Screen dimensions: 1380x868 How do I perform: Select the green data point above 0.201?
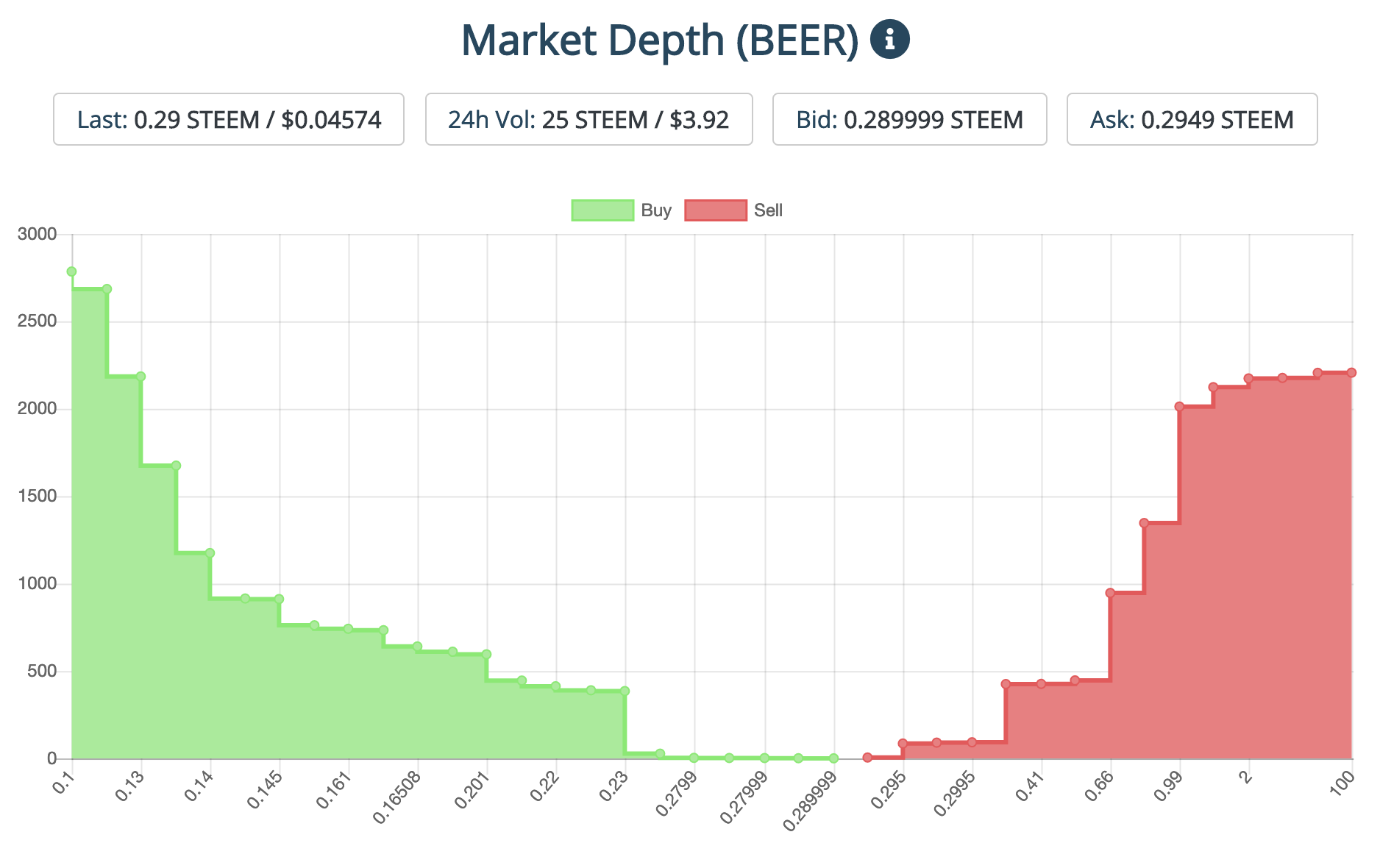[486, 654]
